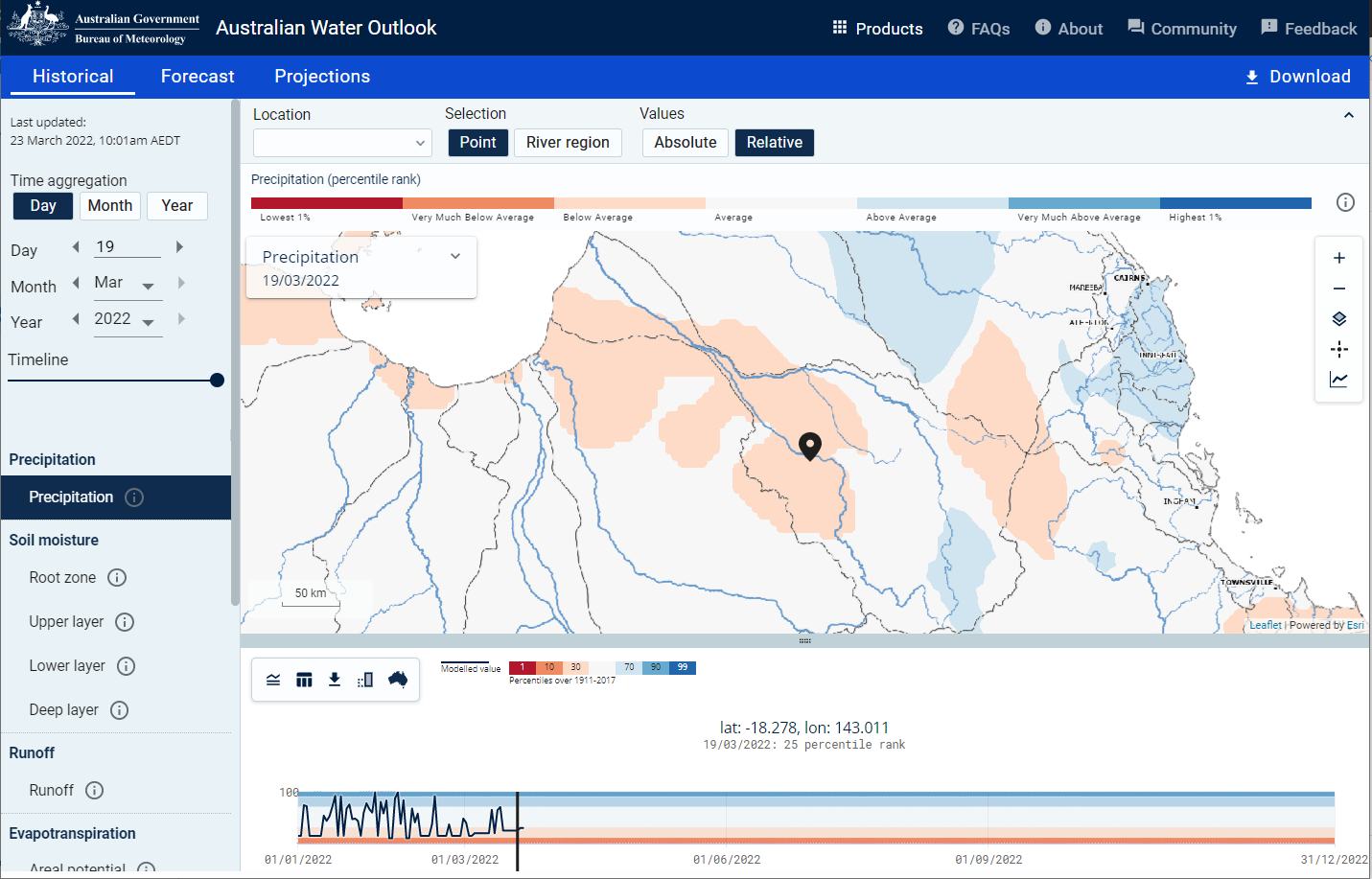Set time aggregation to Month

109,205
